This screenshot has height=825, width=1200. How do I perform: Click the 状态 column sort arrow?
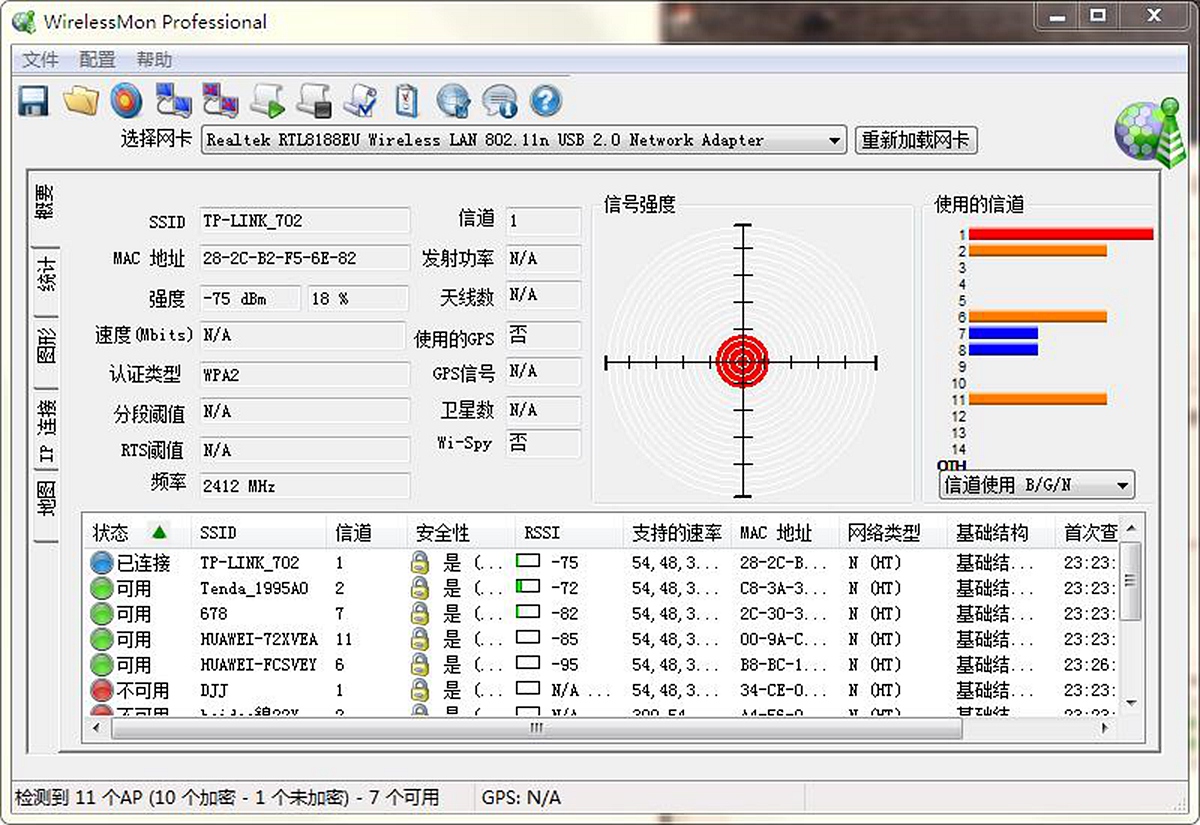(x=159, y=532)
